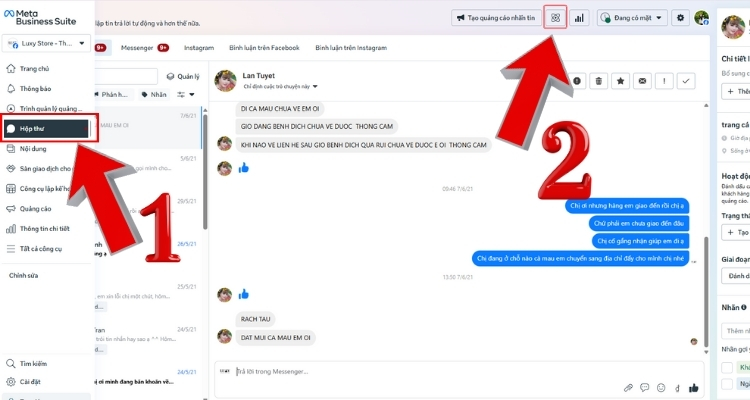The width and height of the screenshot is (750, 400).
Task: Click the conversation search field
Action: coord(126,77)
